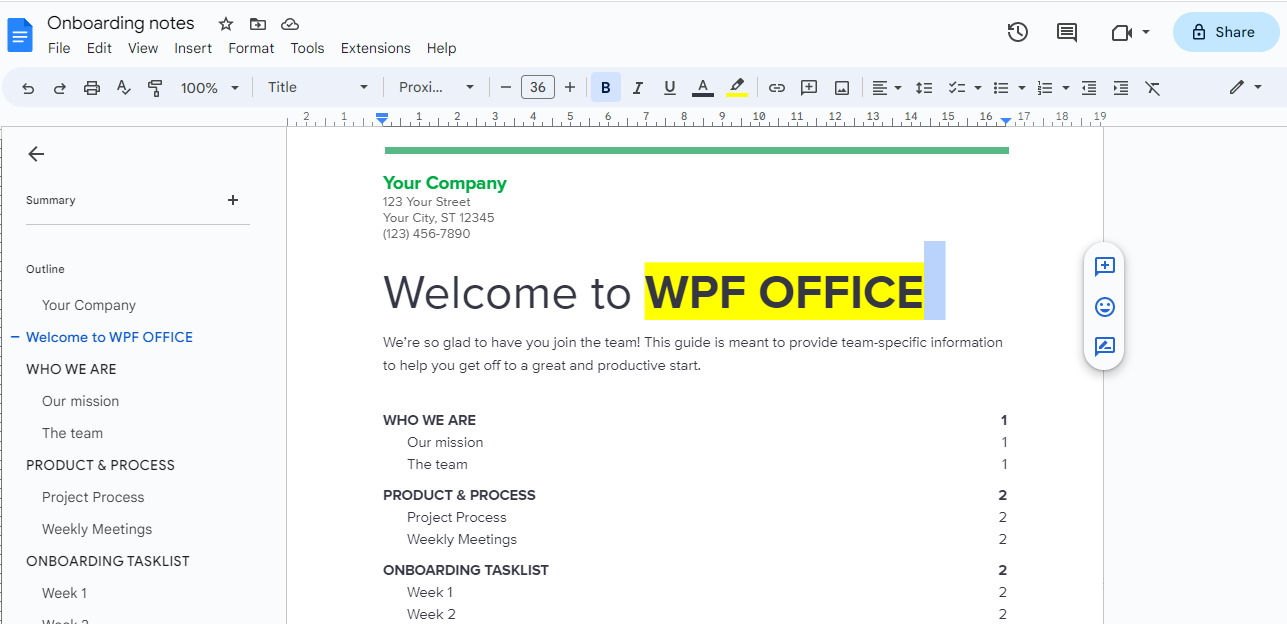
Task: Open the View menu
Action: (x=143, y=48)
